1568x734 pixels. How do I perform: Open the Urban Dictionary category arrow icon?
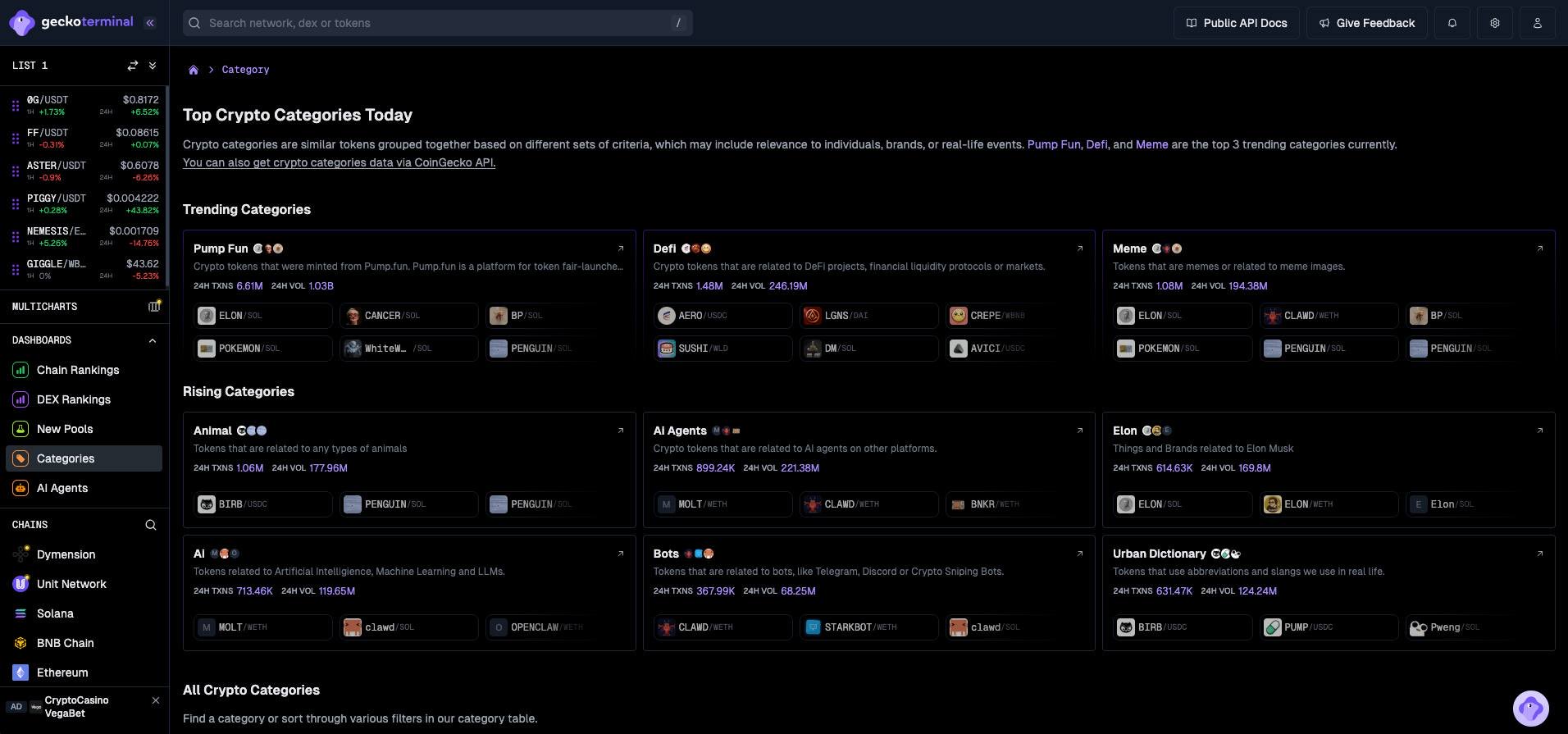(1539, 554)
